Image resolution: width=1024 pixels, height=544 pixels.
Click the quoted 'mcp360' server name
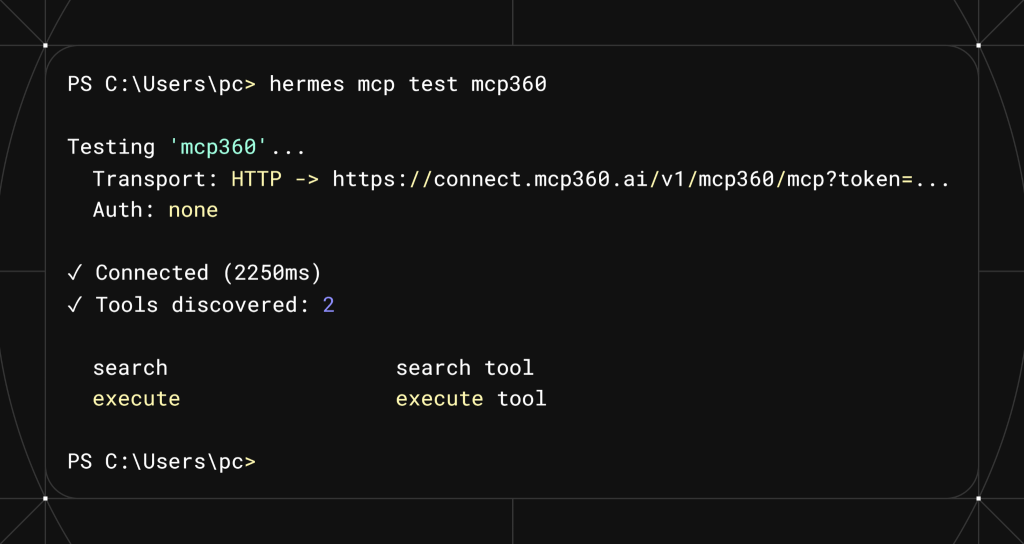(x=218, y=147)
